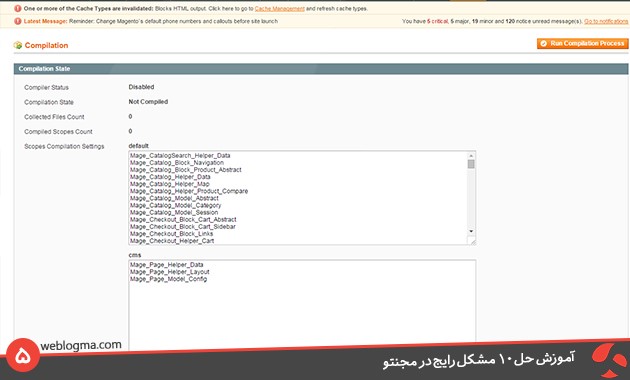Click the Compilation page title
The image size is (630, 380).
click(x=46, y=45)
